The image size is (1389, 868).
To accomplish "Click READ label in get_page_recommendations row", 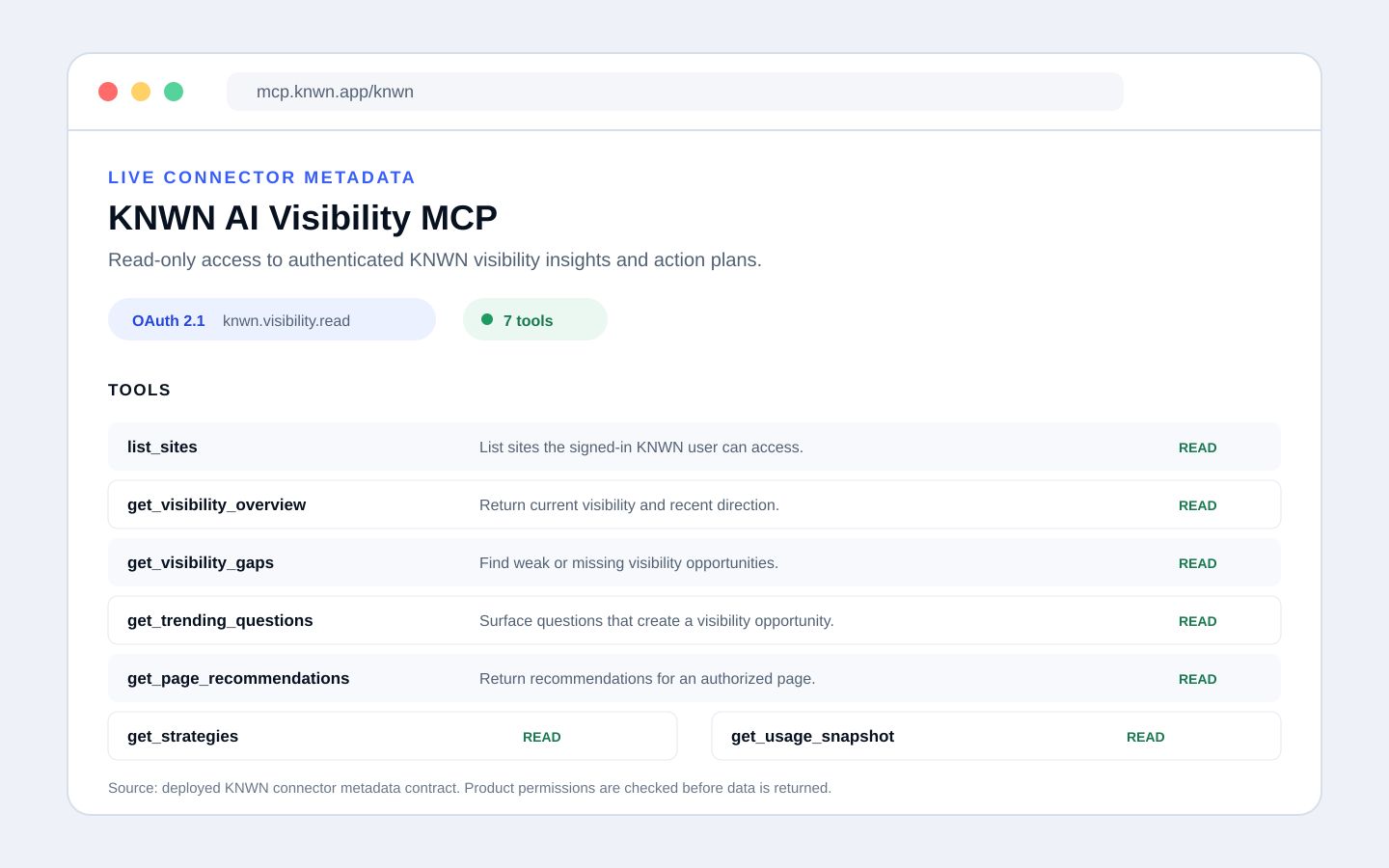I will pyautogui.click(x=1198, y=679).
